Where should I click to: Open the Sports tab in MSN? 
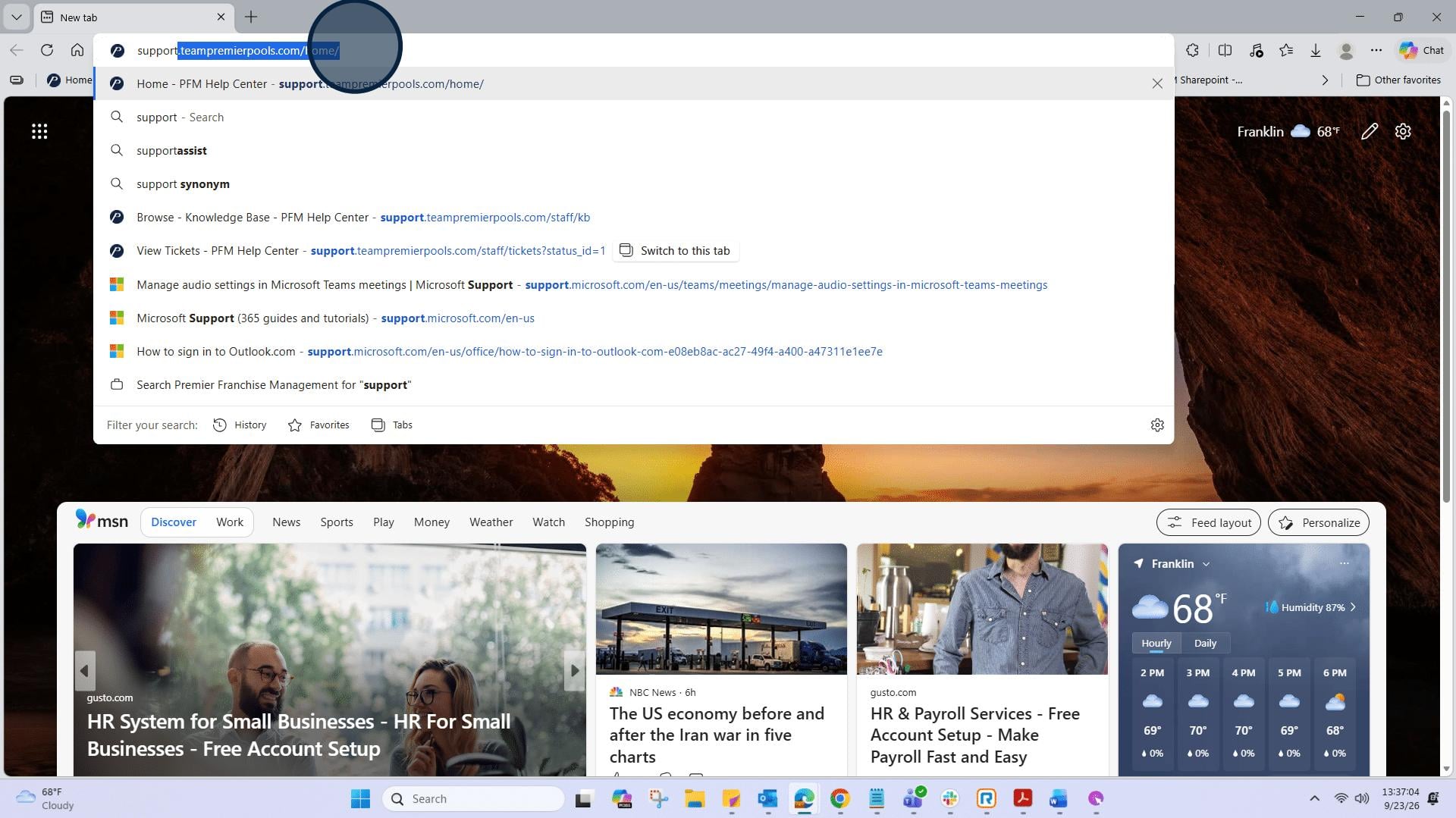pos(337,522)
